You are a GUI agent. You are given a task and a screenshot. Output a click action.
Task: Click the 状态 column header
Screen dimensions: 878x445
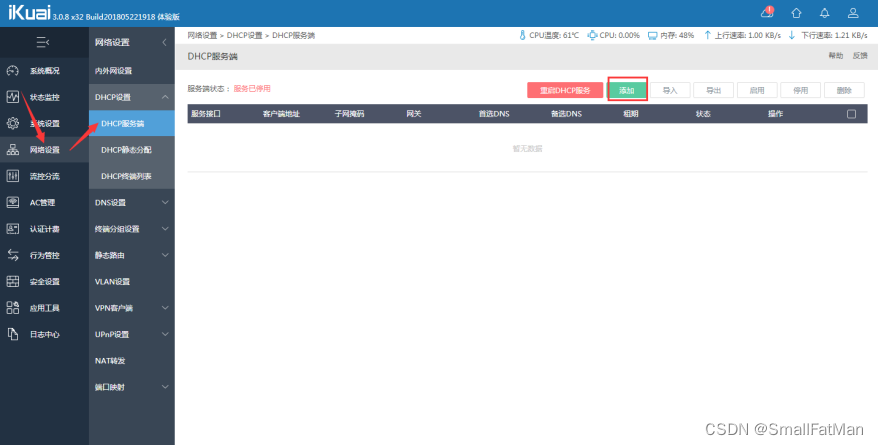703,114
